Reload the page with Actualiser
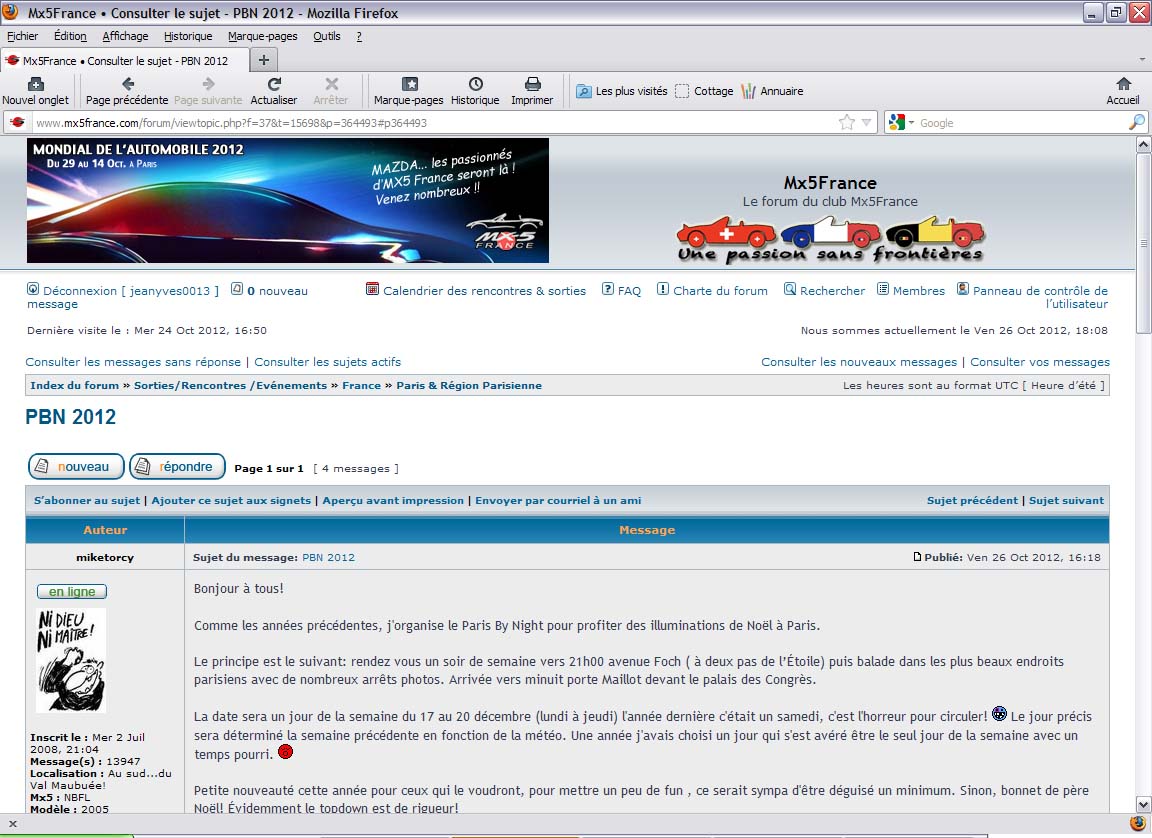The width and height of the screenshot is (1152, 838). [274, 92]
